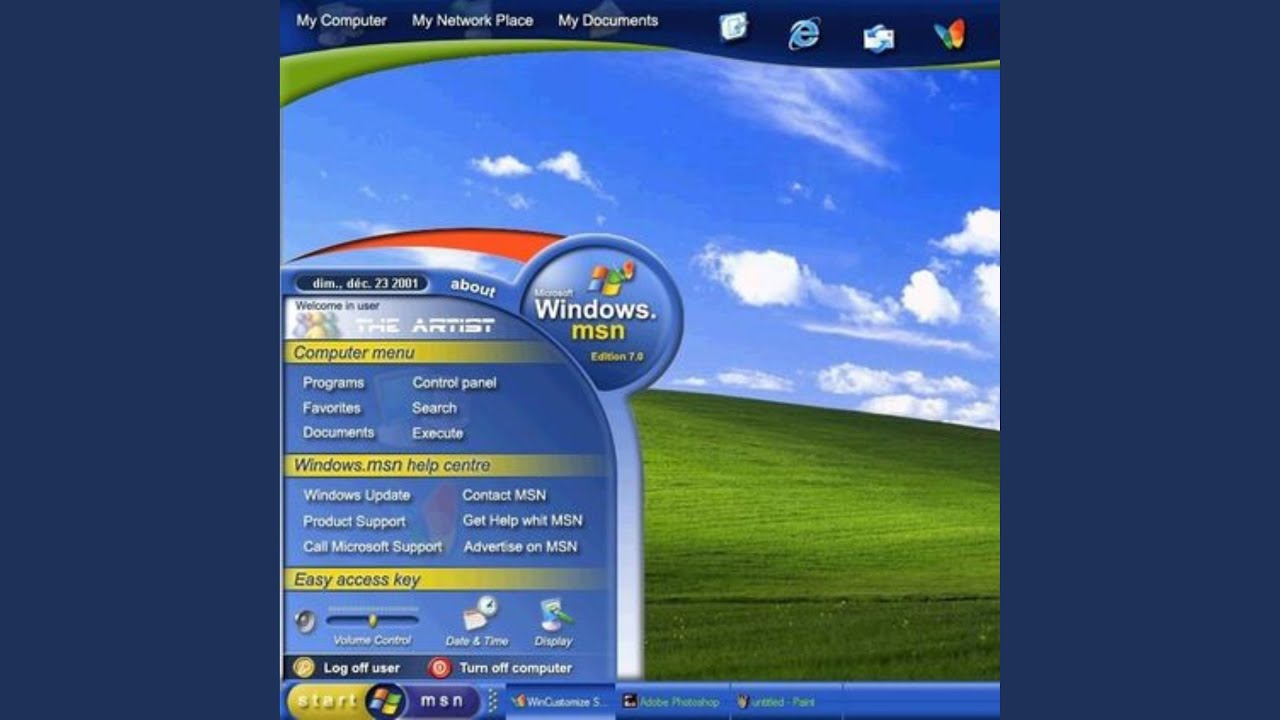Click the Turn off computer button
1280x720 pixels.
click(500, 668)
